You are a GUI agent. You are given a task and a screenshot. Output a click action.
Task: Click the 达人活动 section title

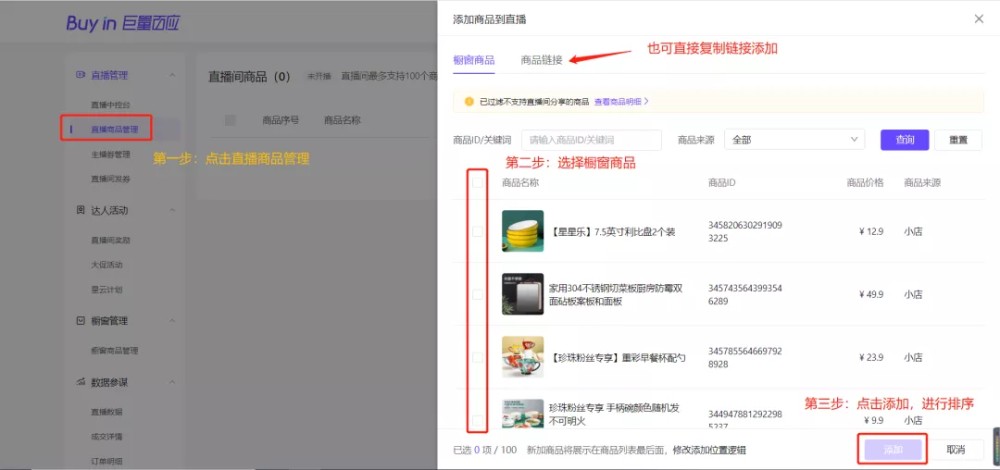109,210
